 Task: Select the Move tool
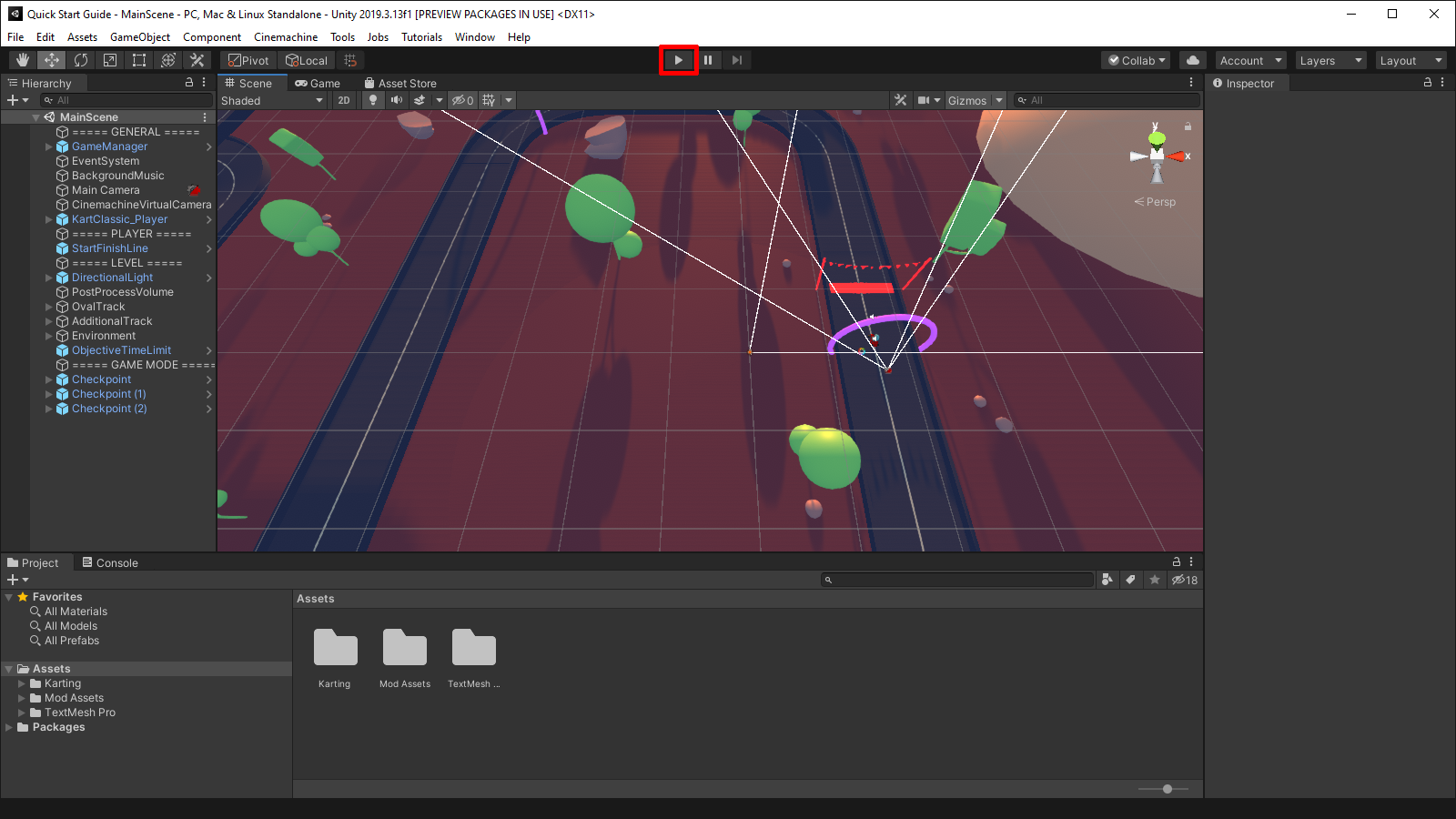51,60
